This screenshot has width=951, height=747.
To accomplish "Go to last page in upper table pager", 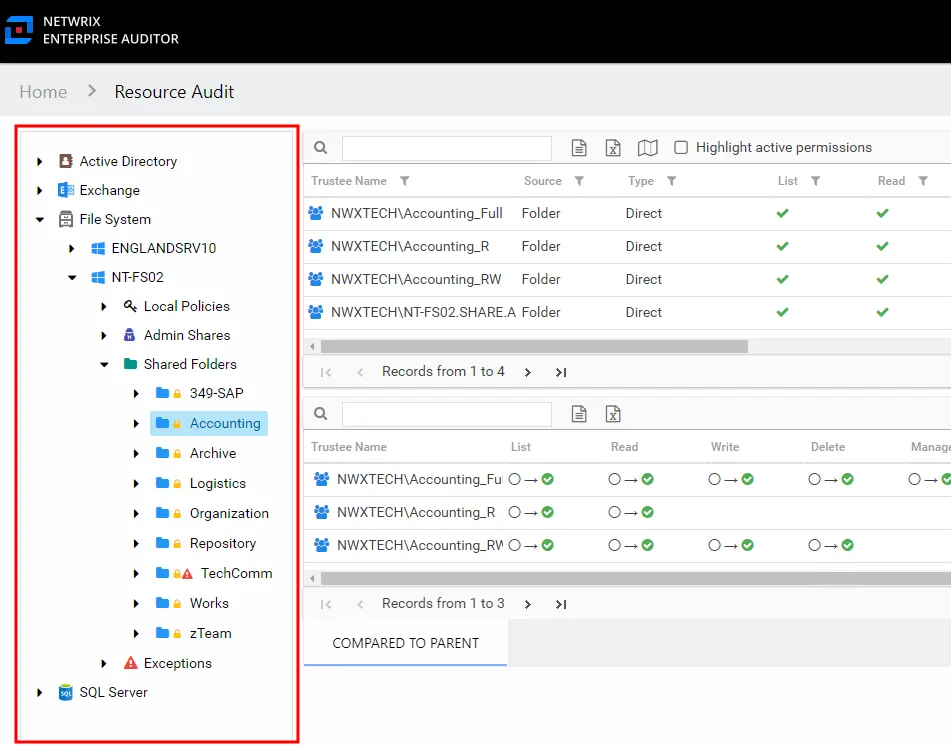I will click(x=561, y=372).
